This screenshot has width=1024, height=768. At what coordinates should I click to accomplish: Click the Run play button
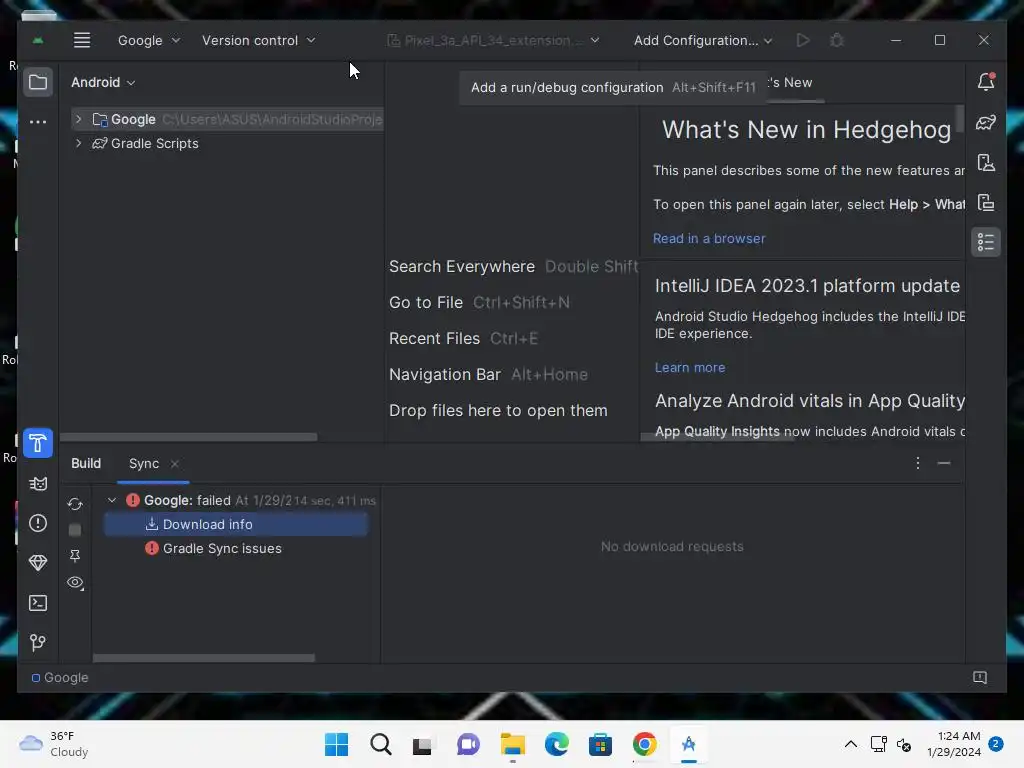tap(803, 40)
